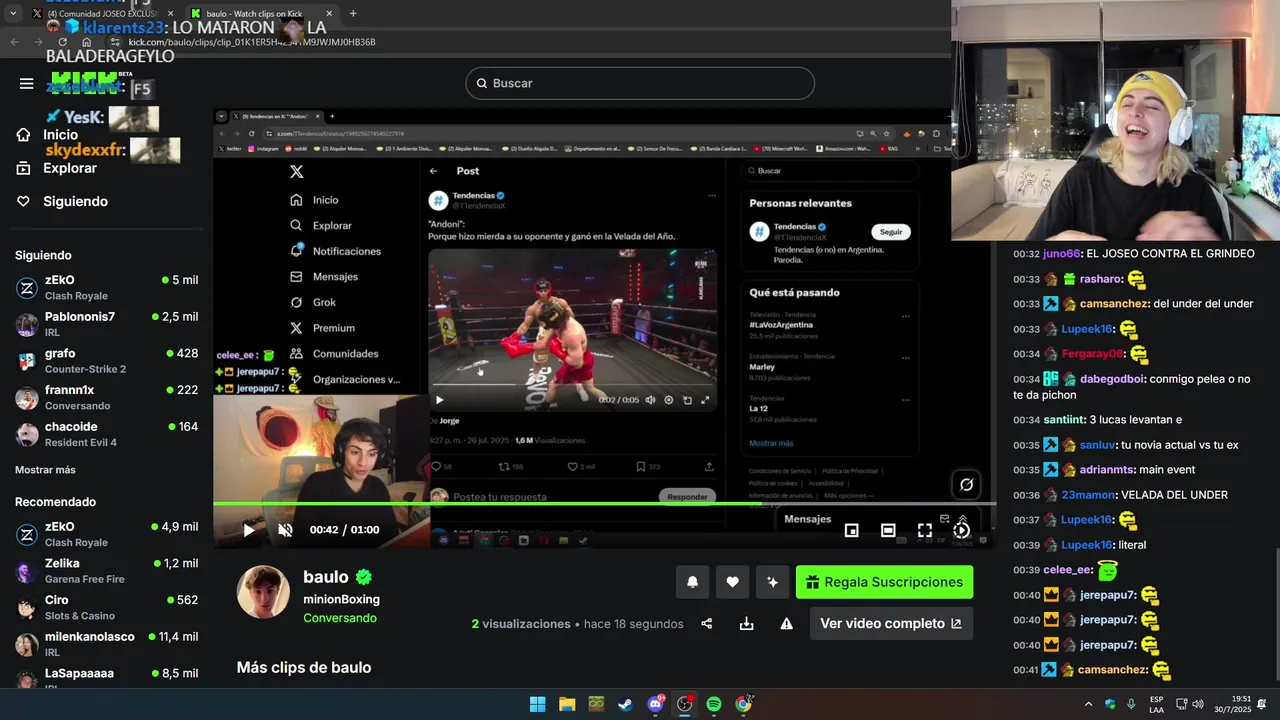This screenshot has height=720, width=1280.
Task: Unmute the clip using the speaker icon
Action: pyautogui.click(x=285, y=530)
